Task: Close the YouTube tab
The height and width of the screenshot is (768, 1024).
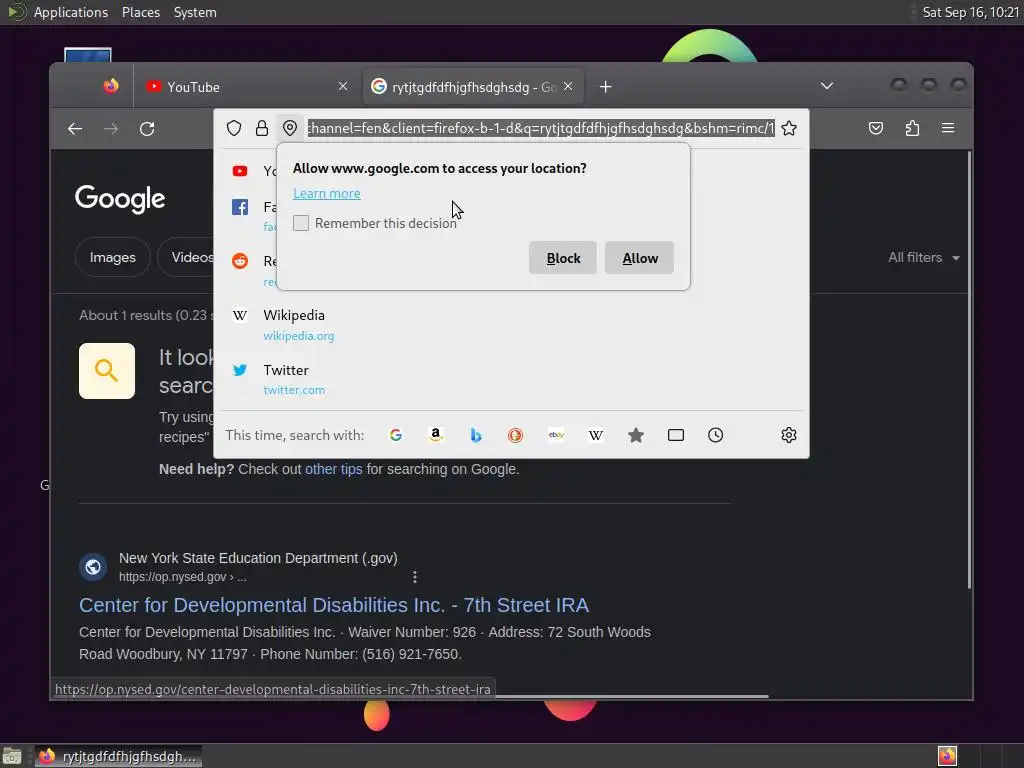Action: (x=343, y=86)
